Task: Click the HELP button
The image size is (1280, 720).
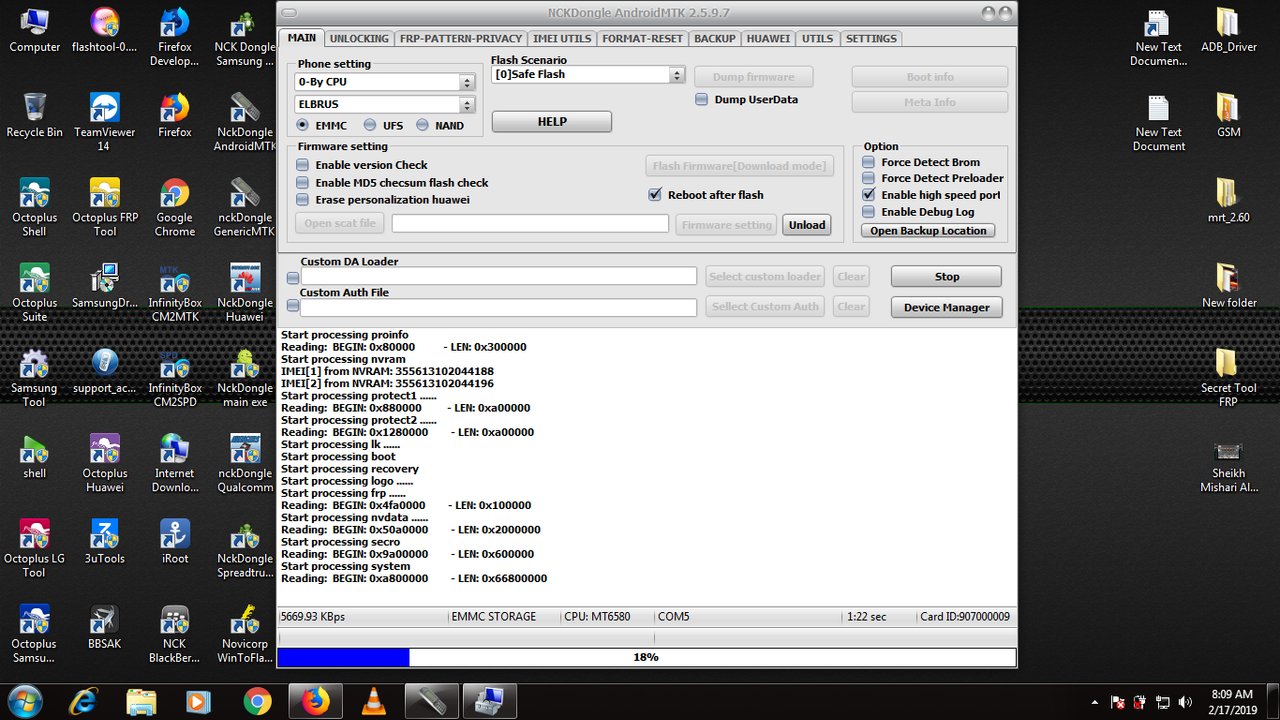Action: [552, 122]
